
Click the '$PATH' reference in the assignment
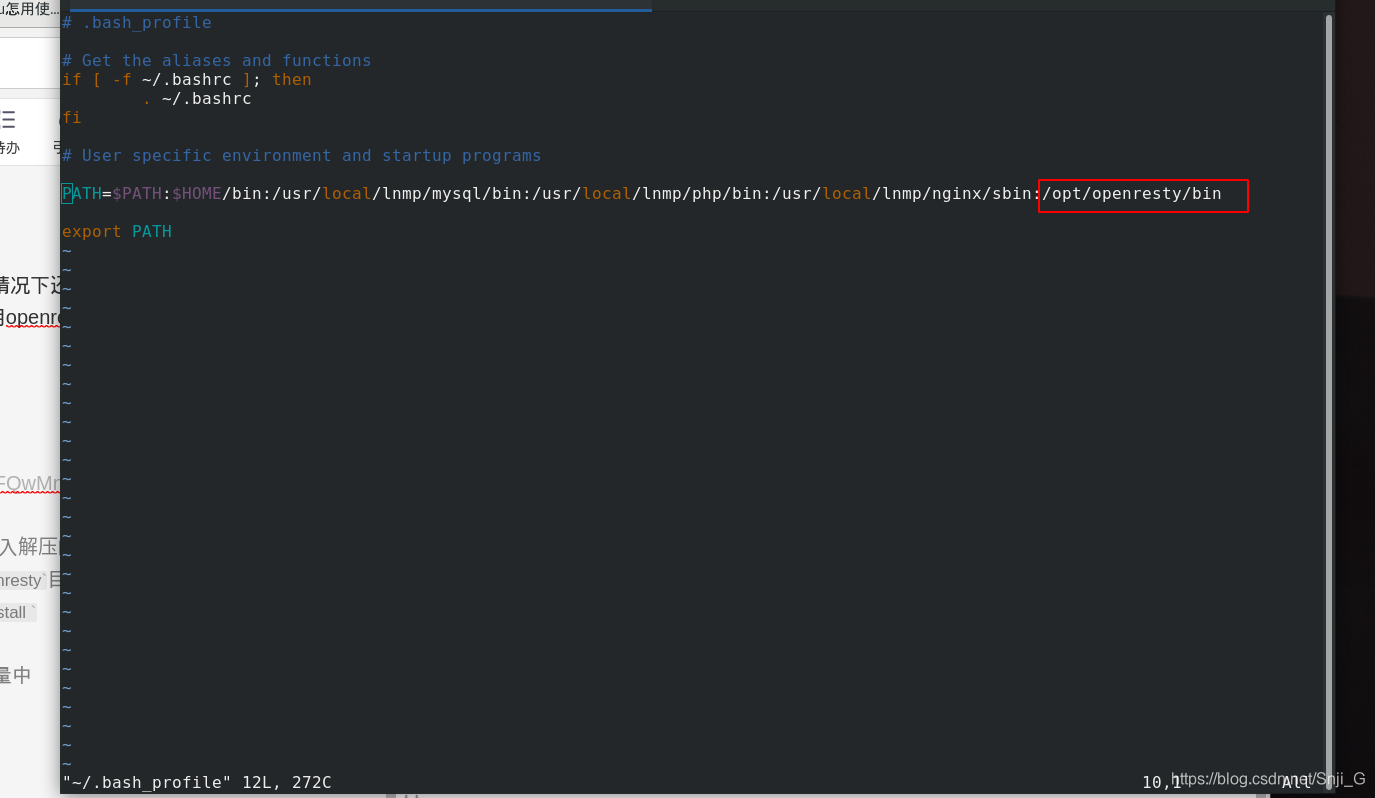pyautogui.click(x=137, y=193)
